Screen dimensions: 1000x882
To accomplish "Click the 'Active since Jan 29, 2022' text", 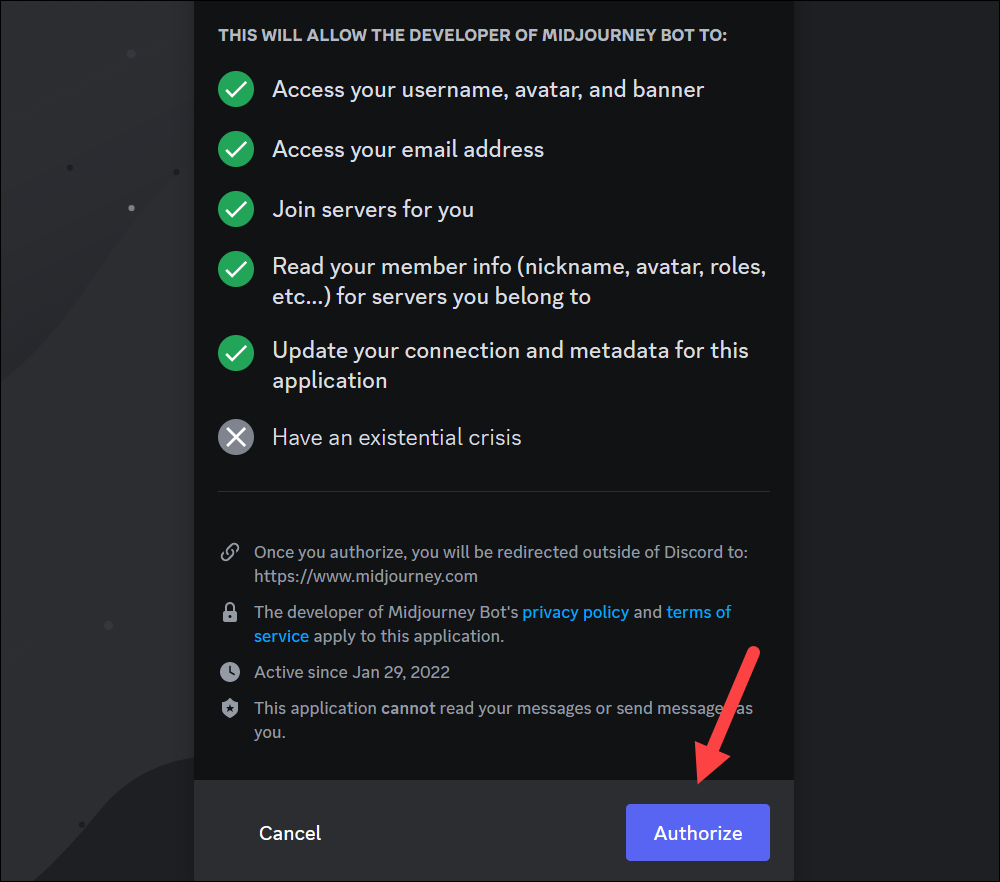I will click(x=352, y=672).
